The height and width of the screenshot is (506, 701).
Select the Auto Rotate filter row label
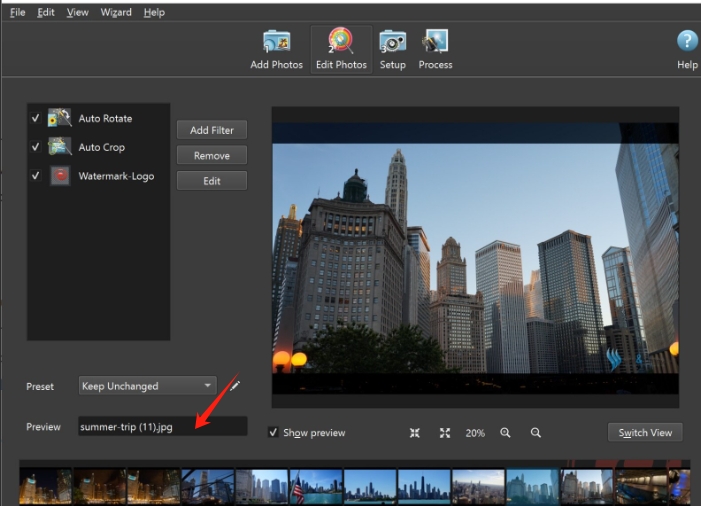(105, 118)
